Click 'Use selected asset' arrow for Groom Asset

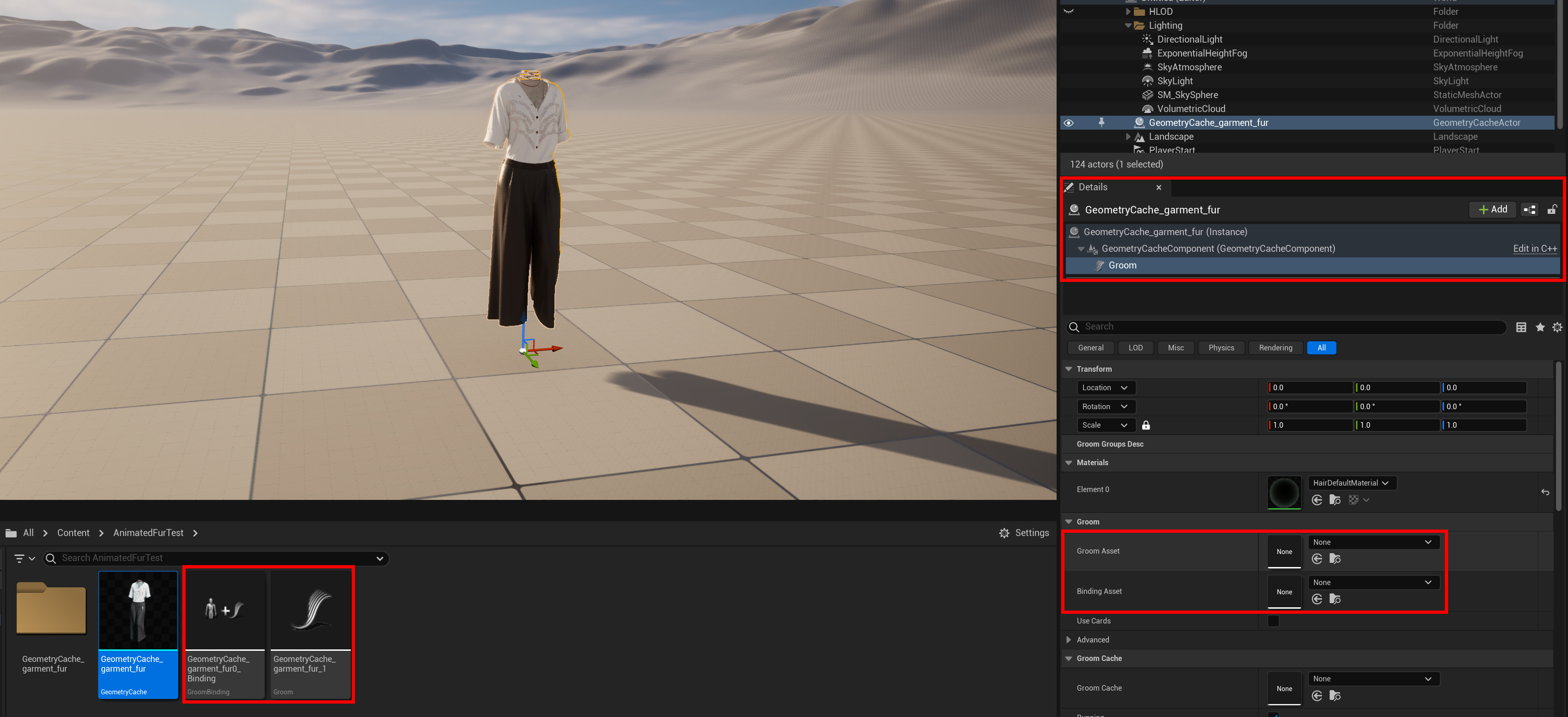1317,559
